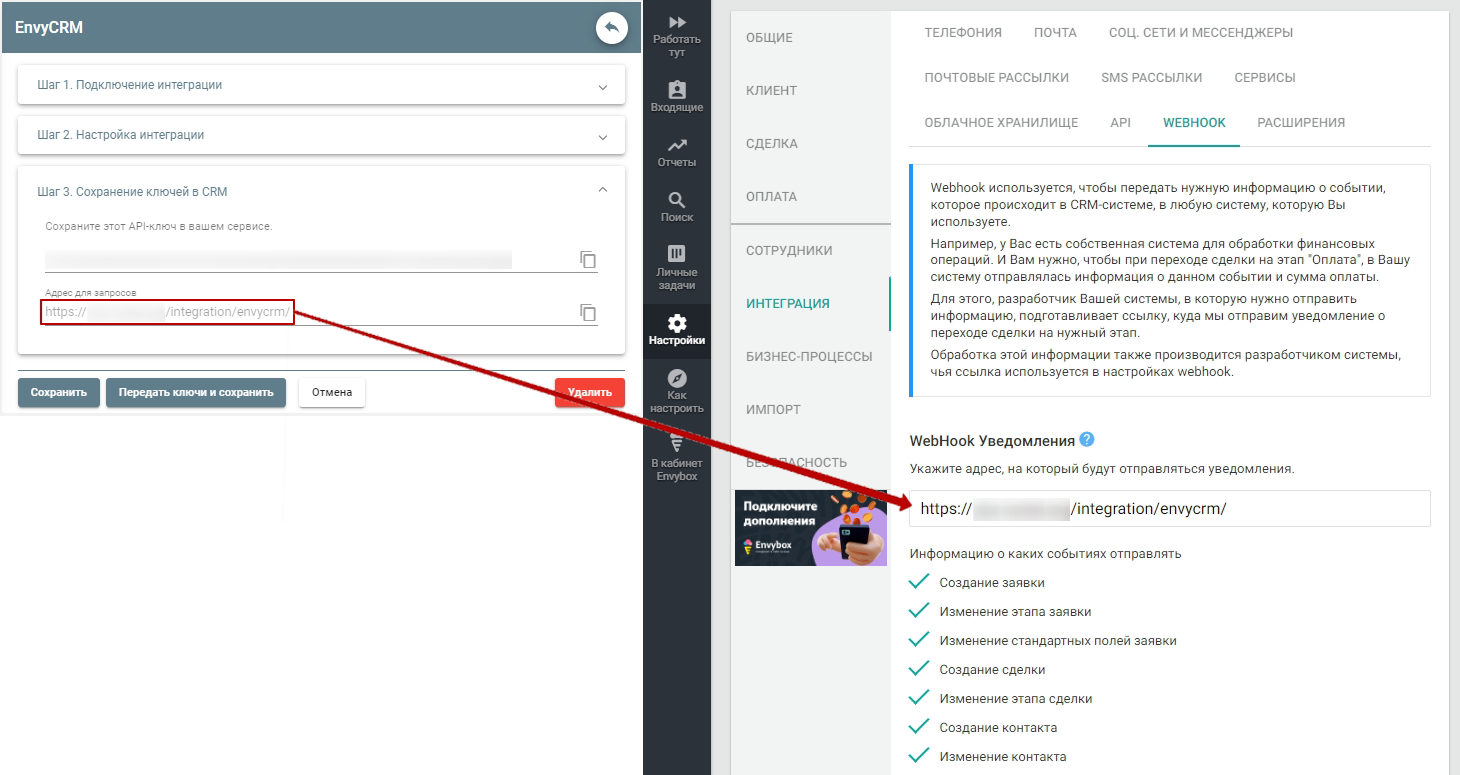This screenshot has height=775, width=1460.
Task: Copy the API key using the copy icon
Action: click(x=588, y=260)
